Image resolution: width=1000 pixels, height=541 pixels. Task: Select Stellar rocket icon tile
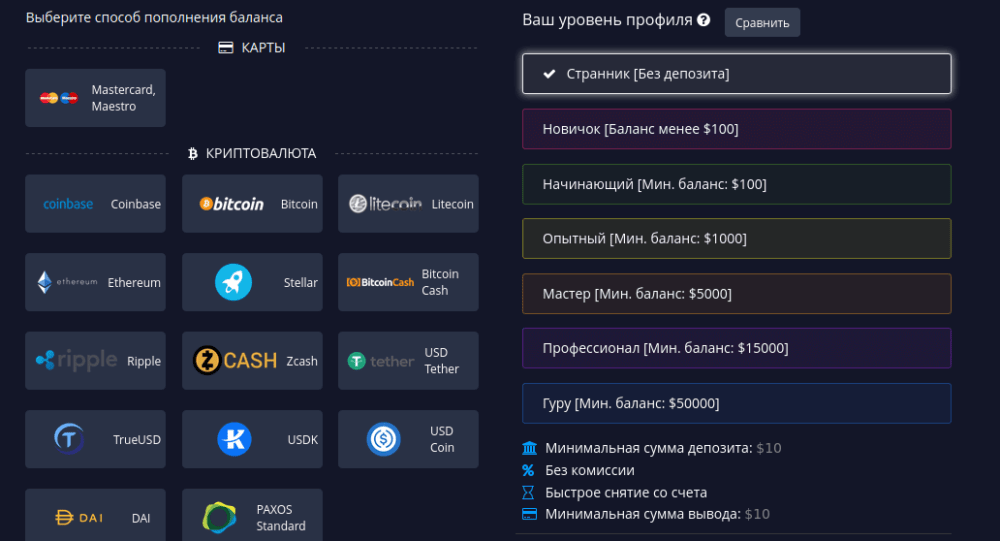[252, 282]
